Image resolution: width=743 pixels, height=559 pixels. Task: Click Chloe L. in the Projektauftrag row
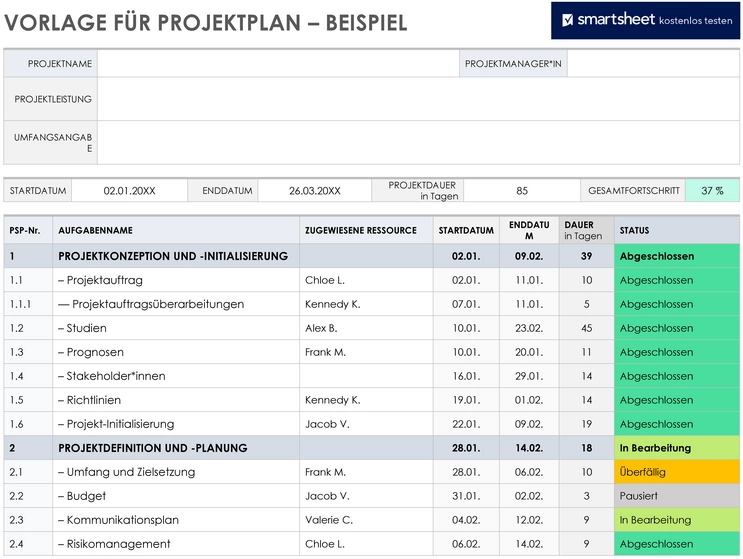(x=366, y=280)
